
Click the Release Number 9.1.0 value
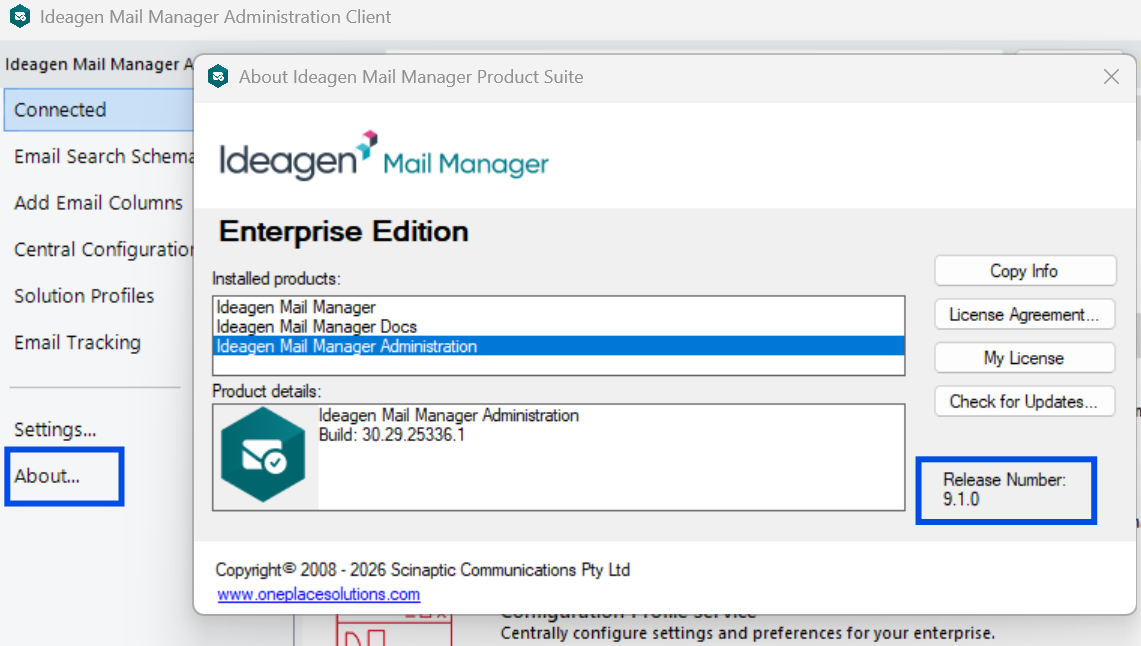click(x=961, y=499)
